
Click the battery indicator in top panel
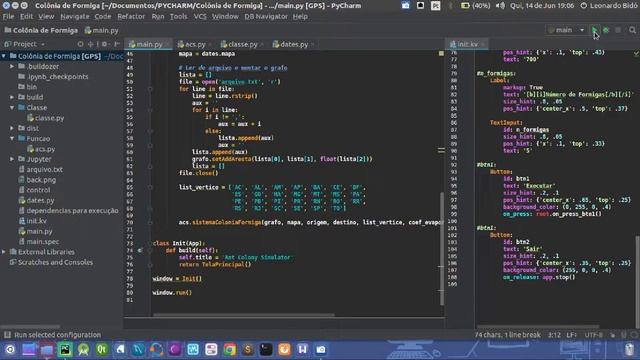pyautogui.click(x=475, y=6)
